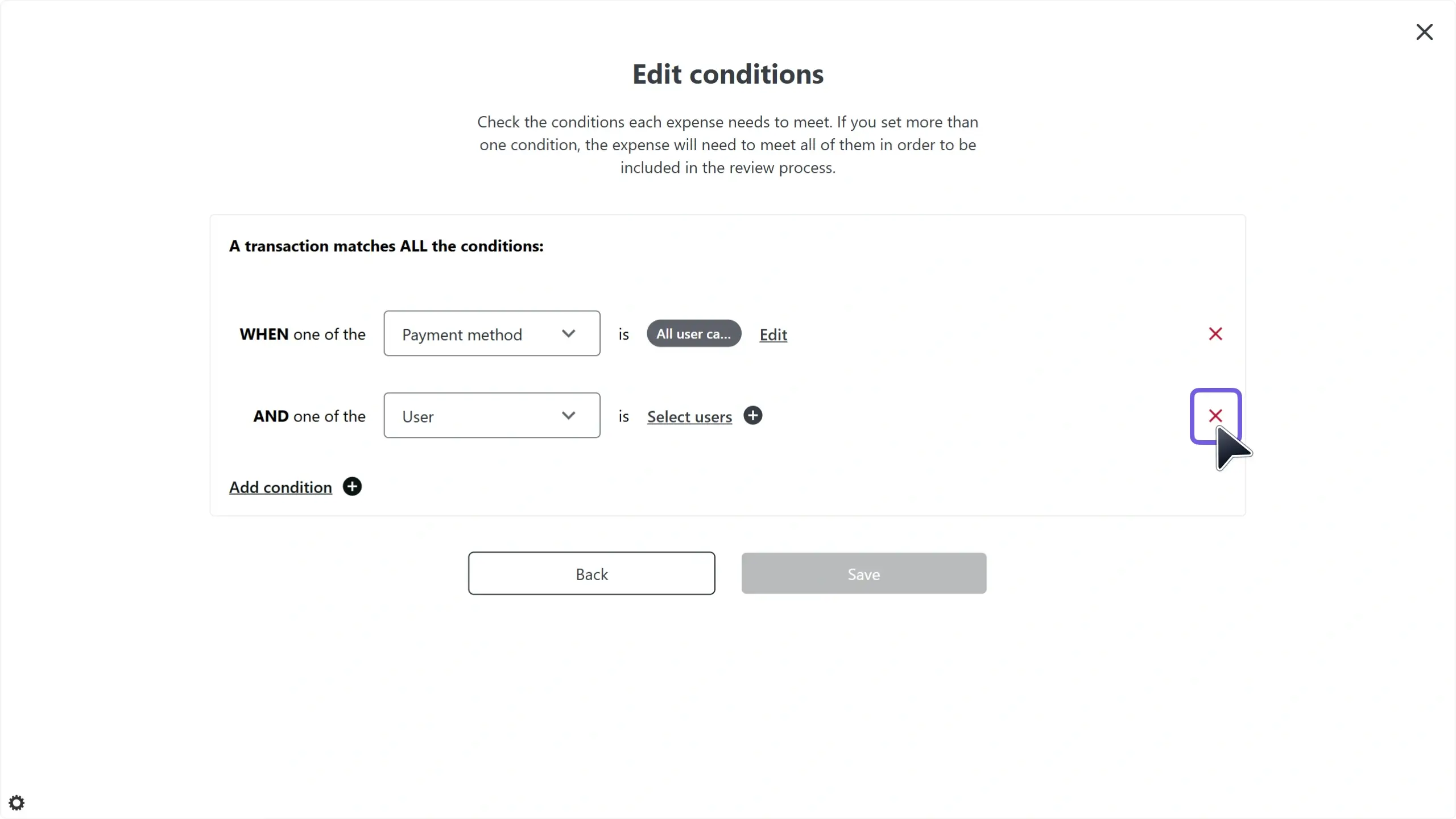This screenshot has width=1456, height=819.
Task: Click the Edit link beside user categories
Action: [773, 335]
